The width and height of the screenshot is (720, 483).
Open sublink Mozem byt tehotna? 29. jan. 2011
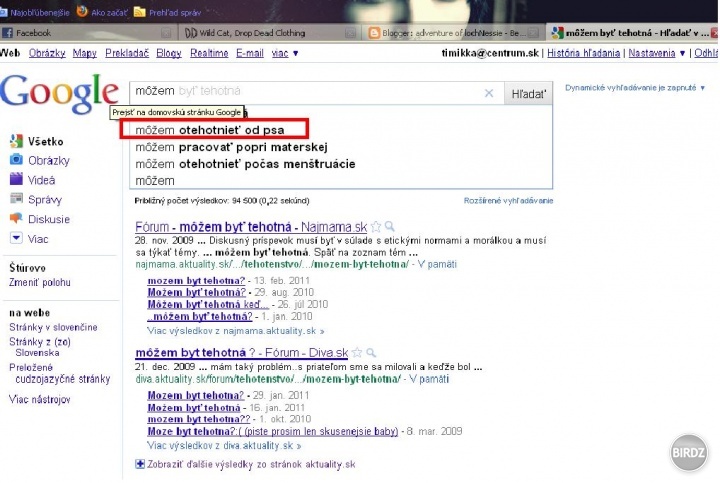(x=196, y=395)
